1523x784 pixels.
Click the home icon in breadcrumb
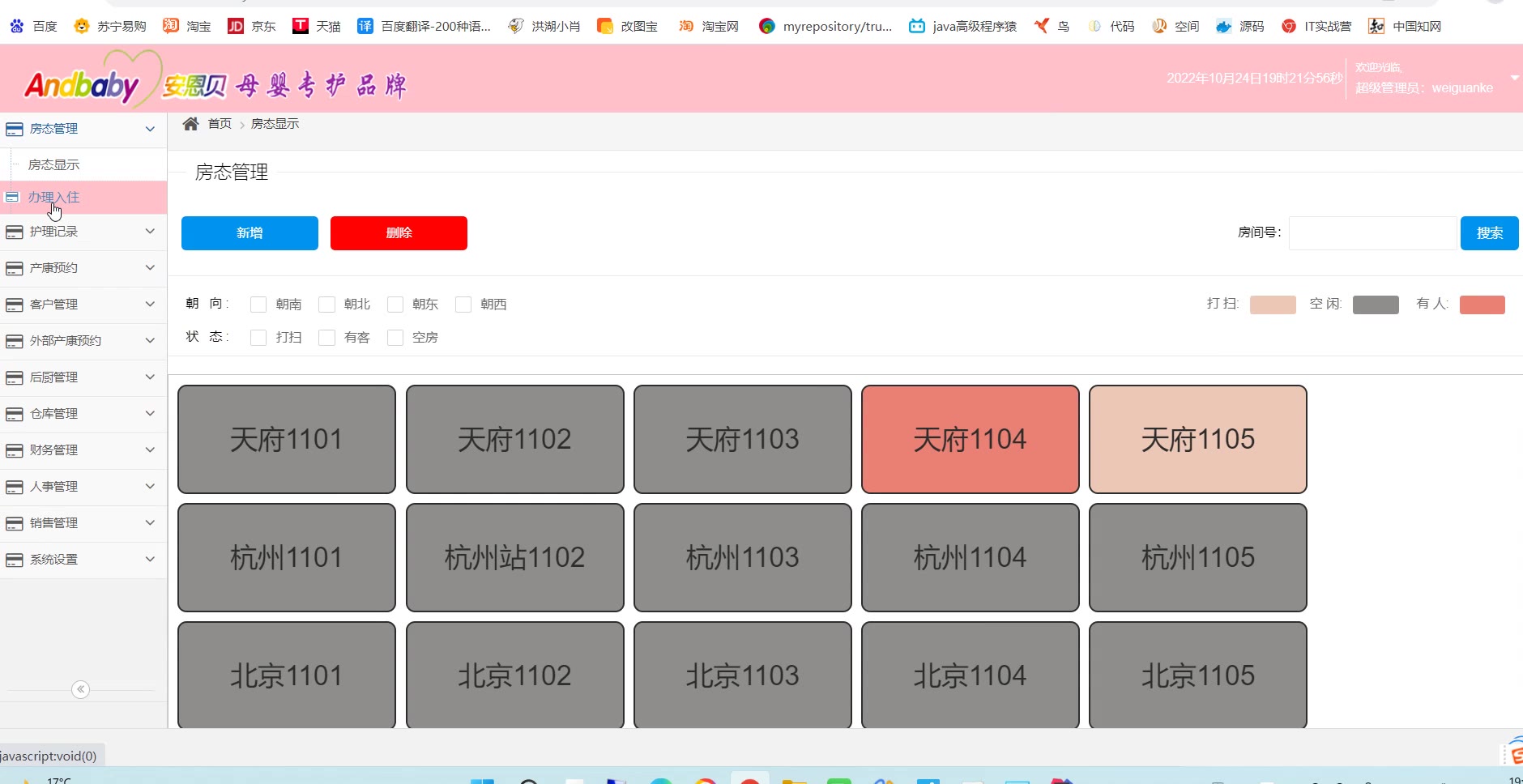(190, 123)
